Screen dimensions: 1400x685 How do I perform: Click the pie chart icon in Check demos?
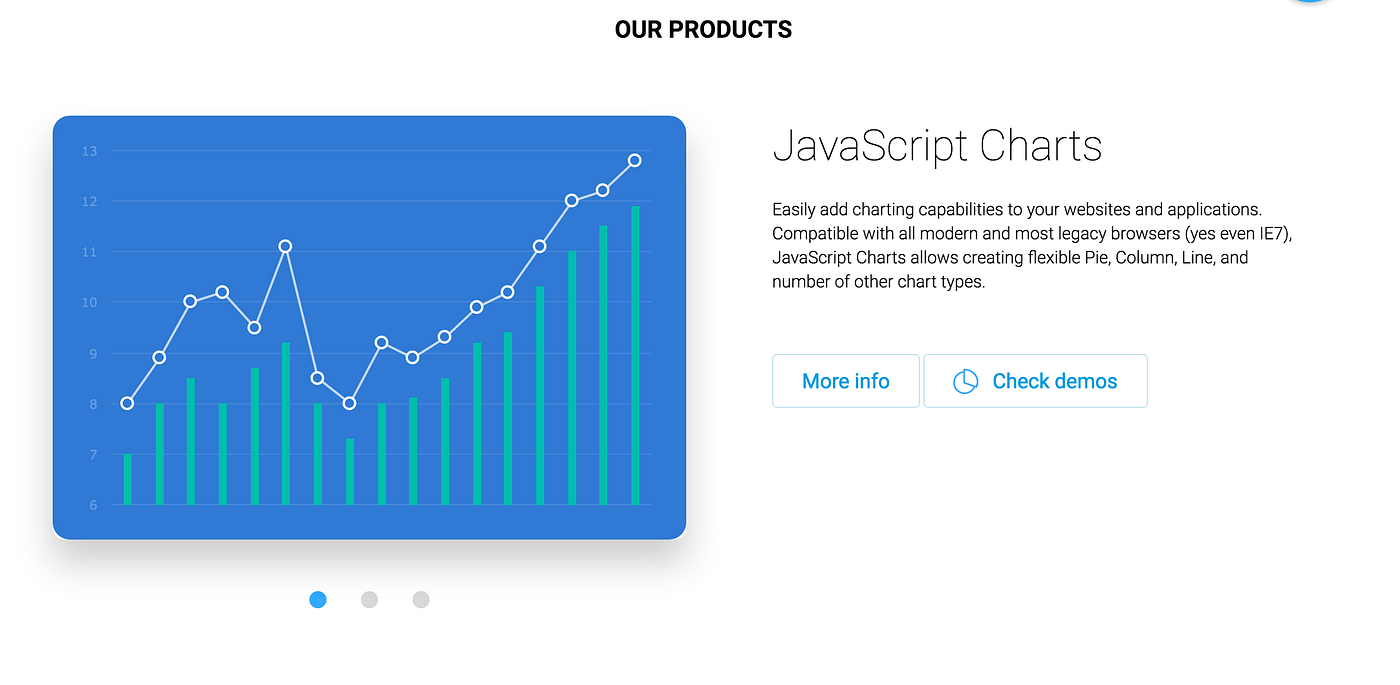[965, 381]
